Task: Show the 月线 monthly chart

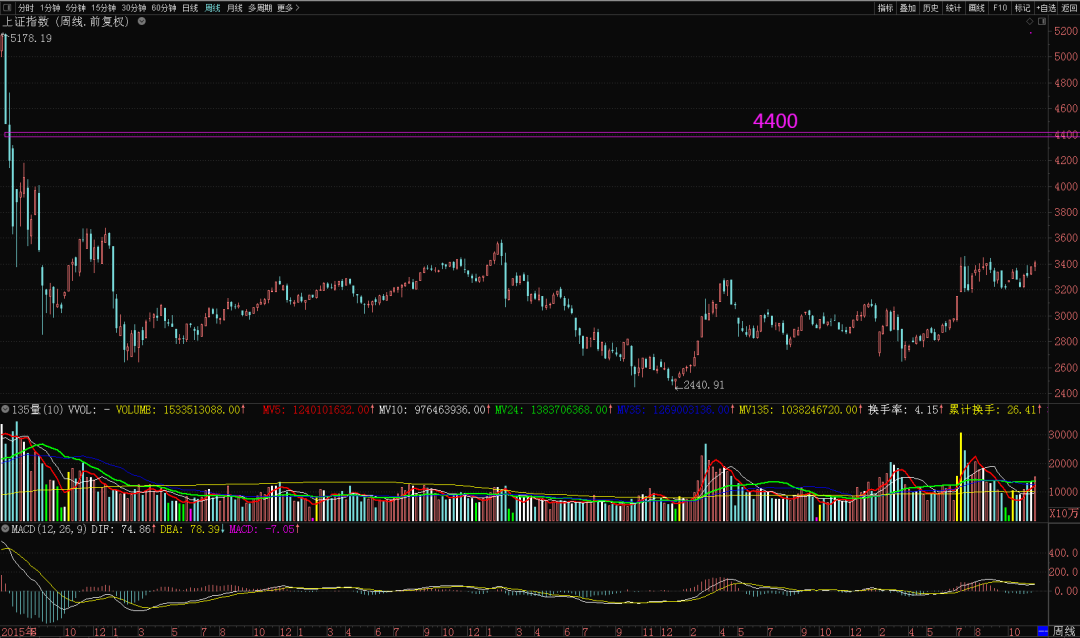Action: (x=235, y=8)
